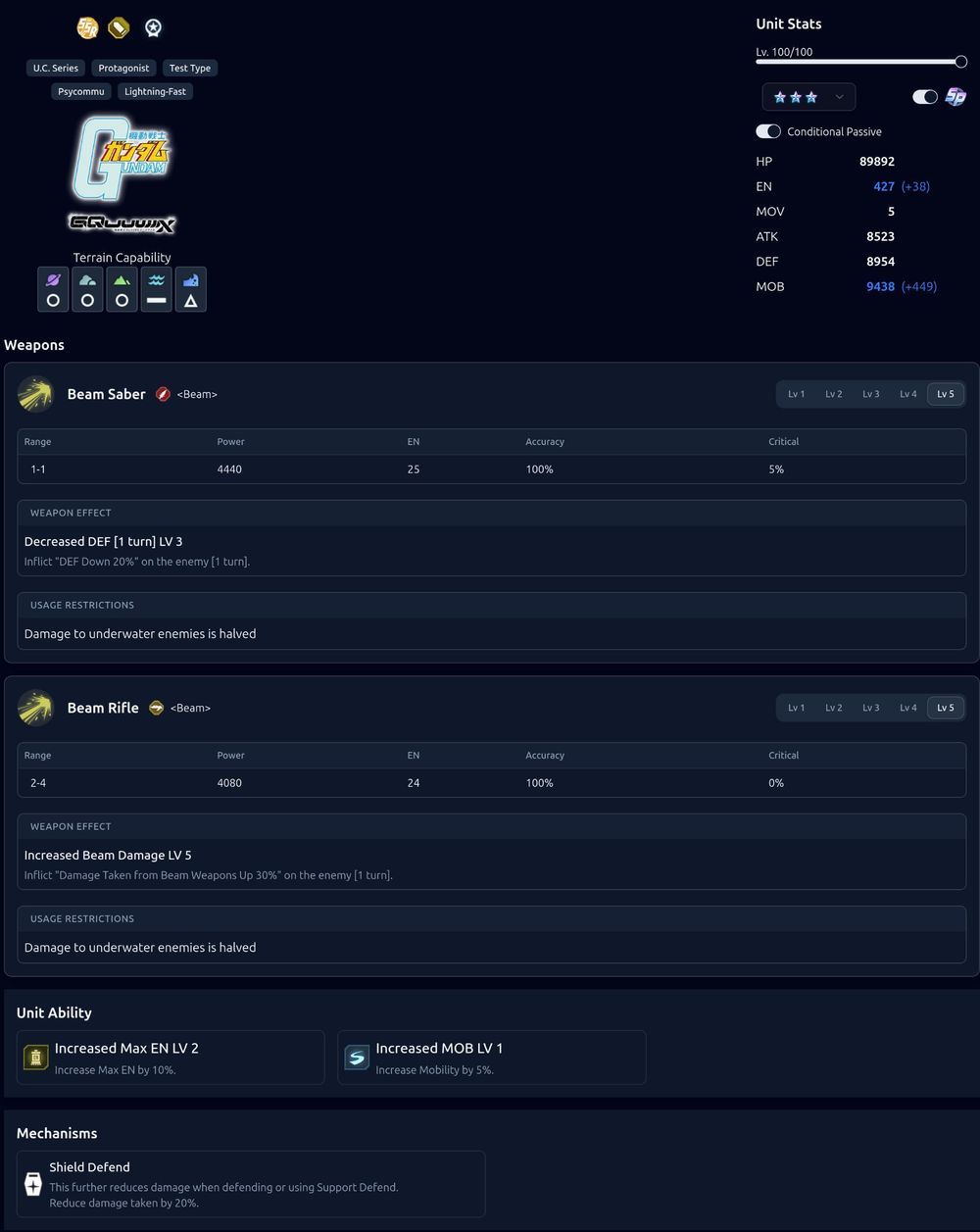Image resolution: width=980 pixels, height=1232 pixels.
Task: Select Lv 1 for Beam Saber
Action: point(796,394)
